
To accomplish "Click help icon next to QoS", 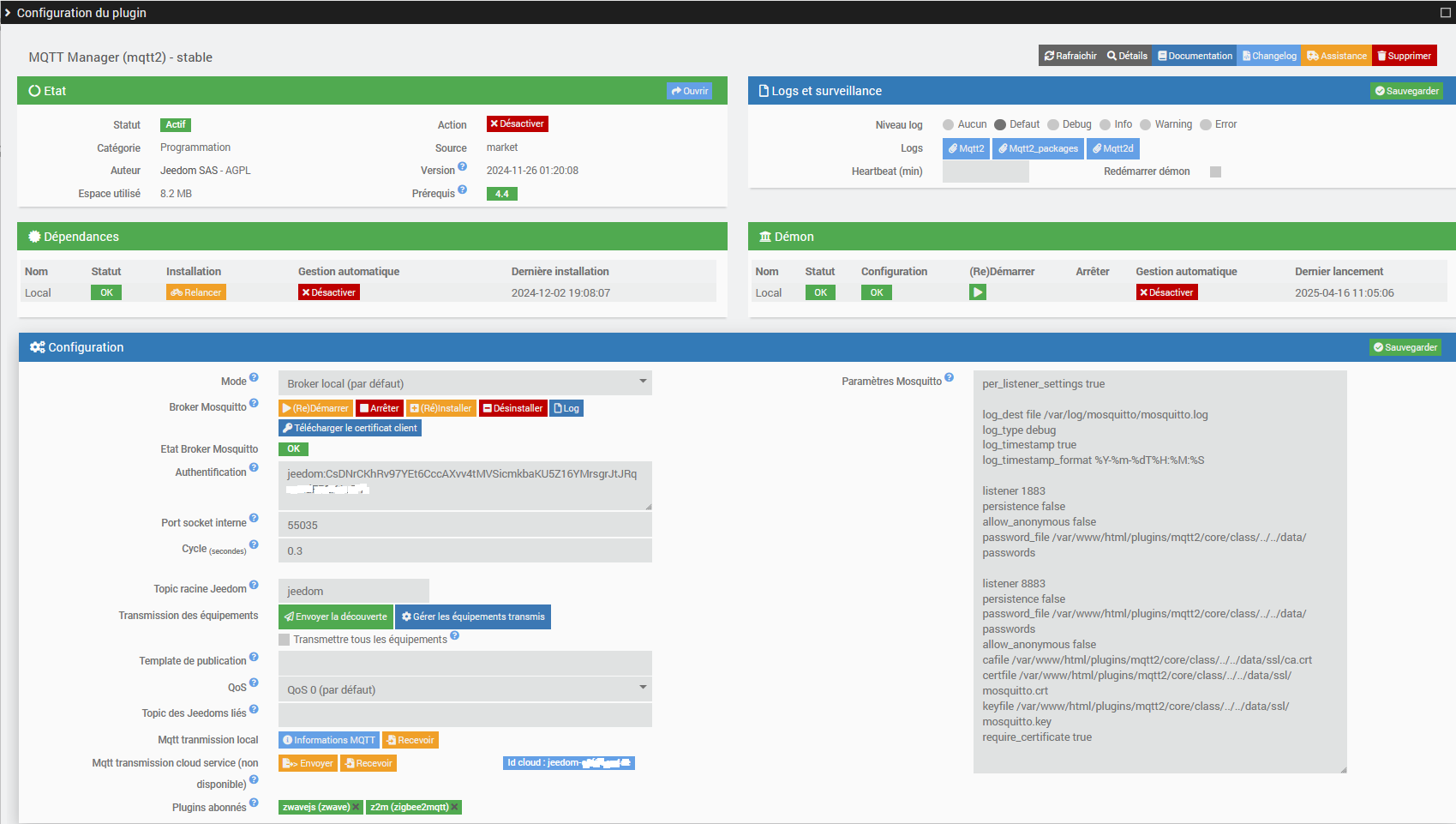I will pos(254,683).
